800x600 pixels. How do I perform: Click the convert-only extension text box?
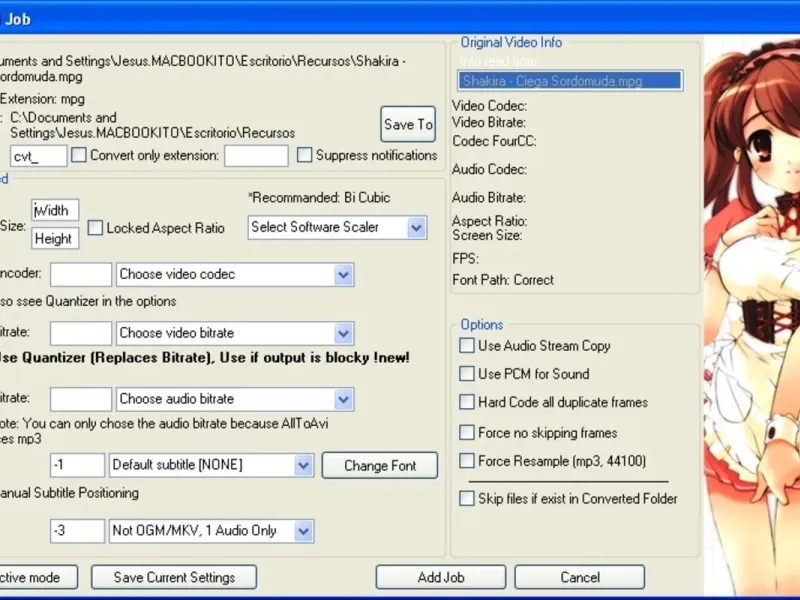(256, 156)
